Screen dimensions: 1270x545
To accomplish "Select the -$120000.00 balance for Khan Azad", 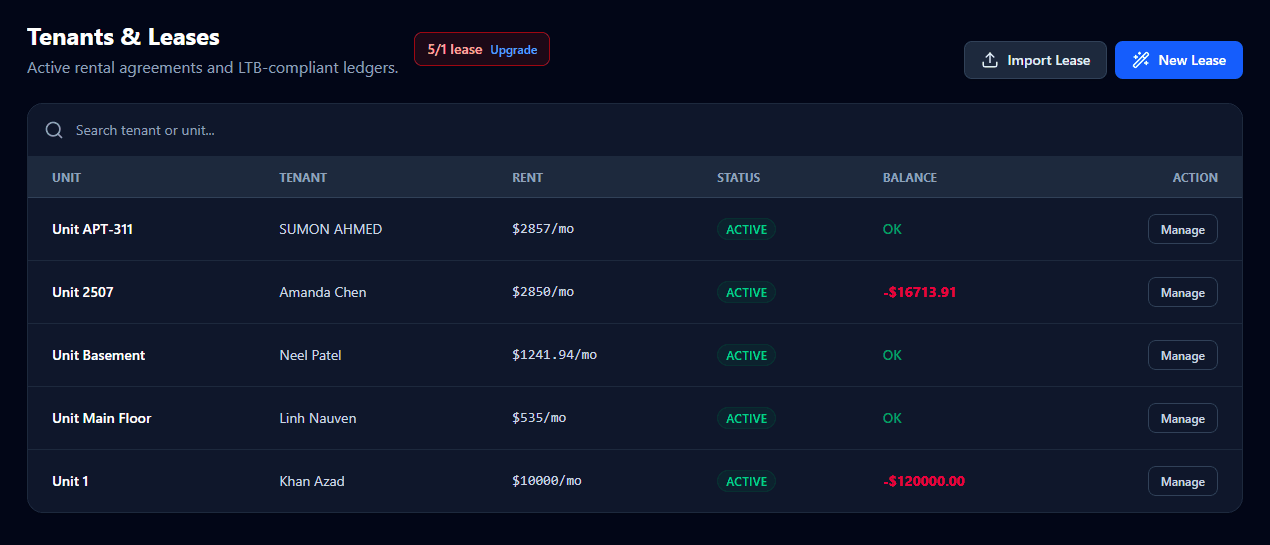I will coord(924,482).
